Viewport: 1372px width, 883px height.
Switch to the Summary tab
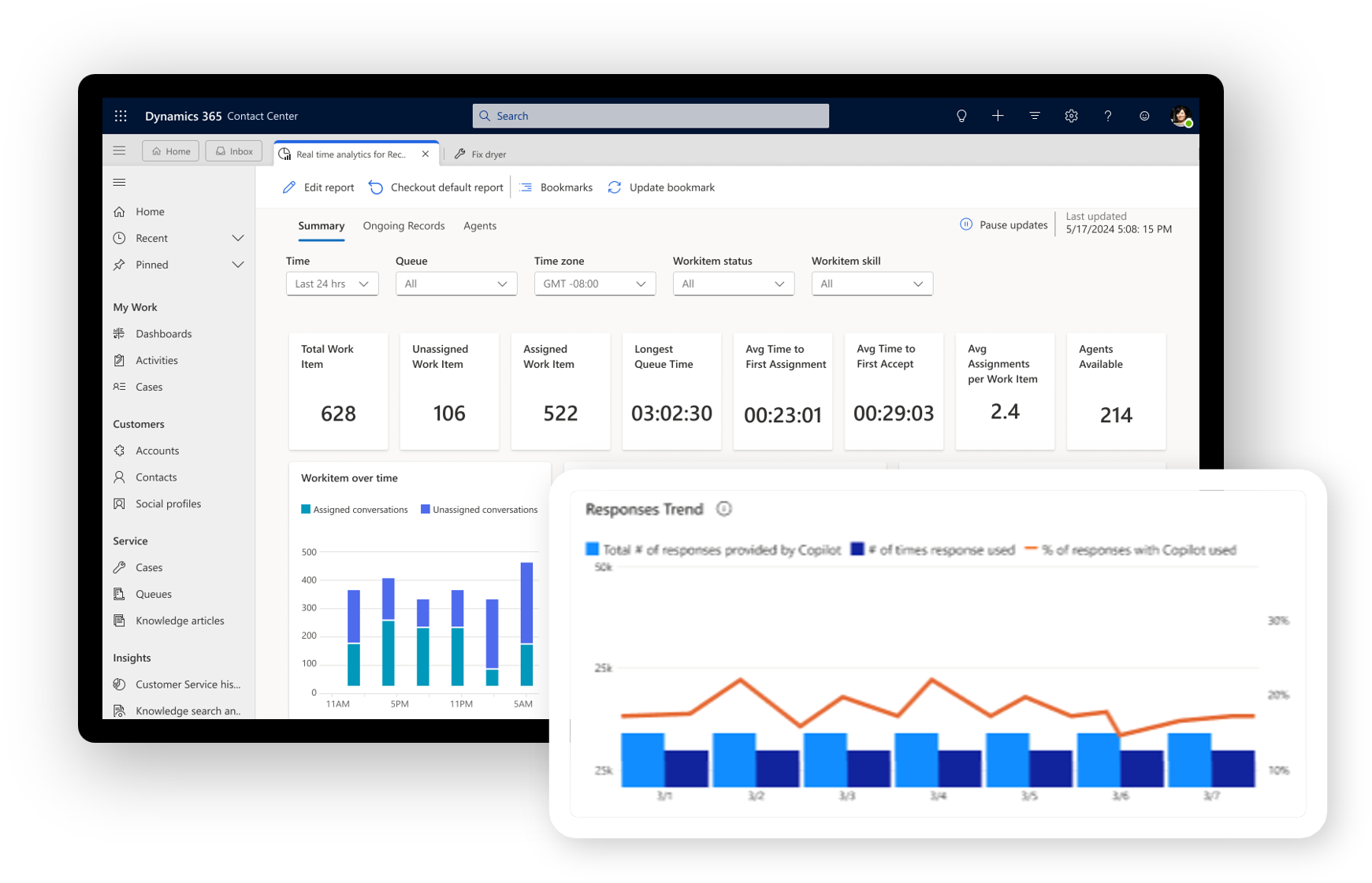(322, 225)
